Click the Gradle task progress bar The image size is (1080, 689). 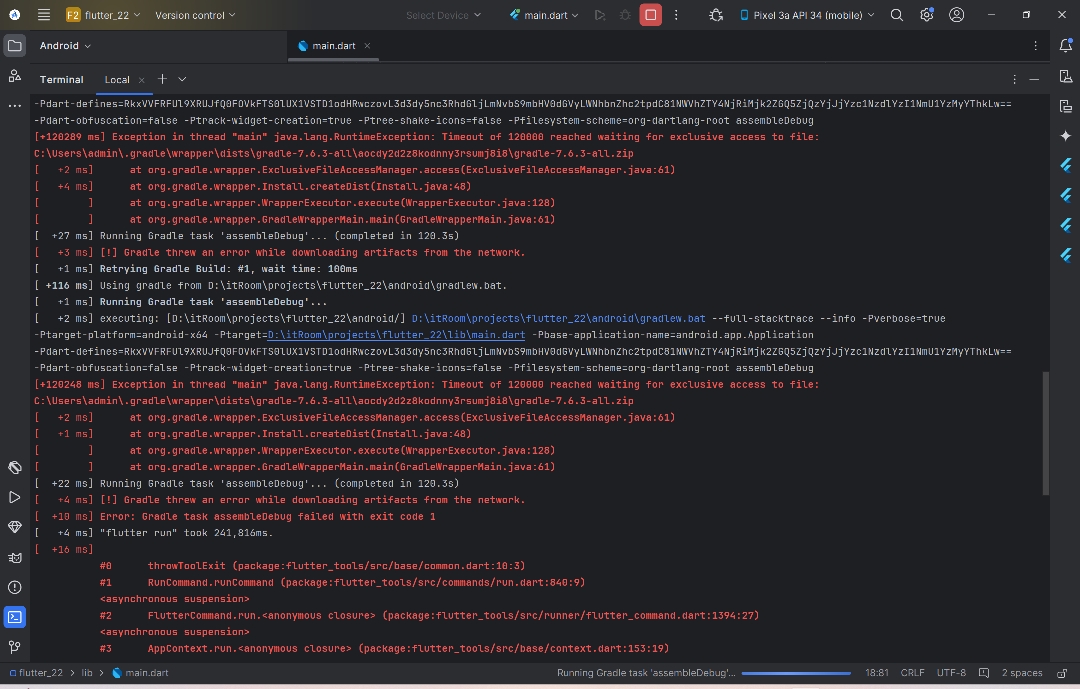coord(796,673)
